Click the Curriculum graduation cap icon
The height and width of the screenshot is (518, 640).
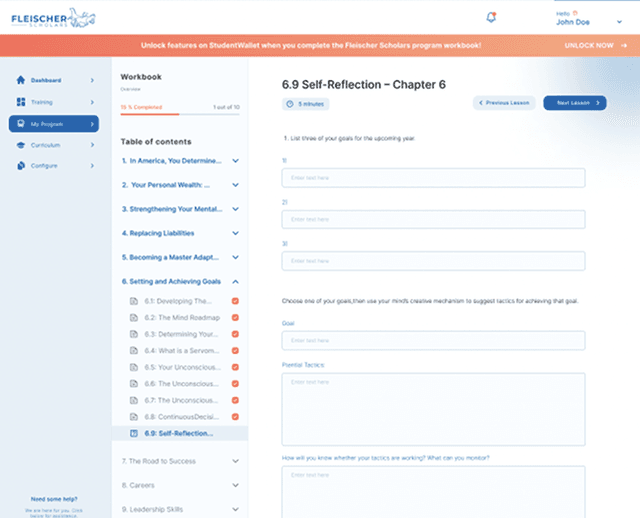pos(21,145)
